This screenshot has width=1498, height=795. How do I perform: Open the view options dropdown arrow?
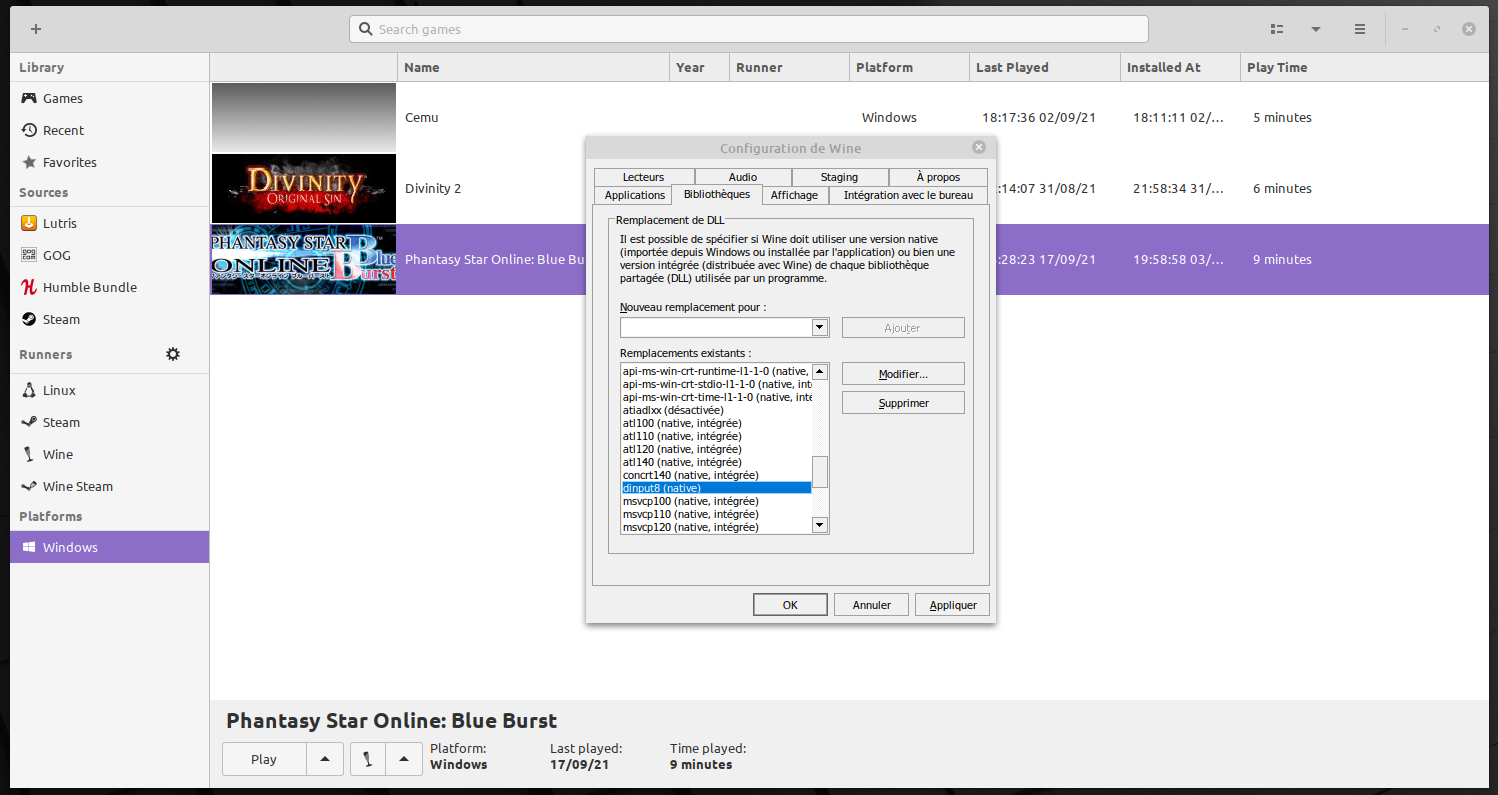tap(1316, 29)
